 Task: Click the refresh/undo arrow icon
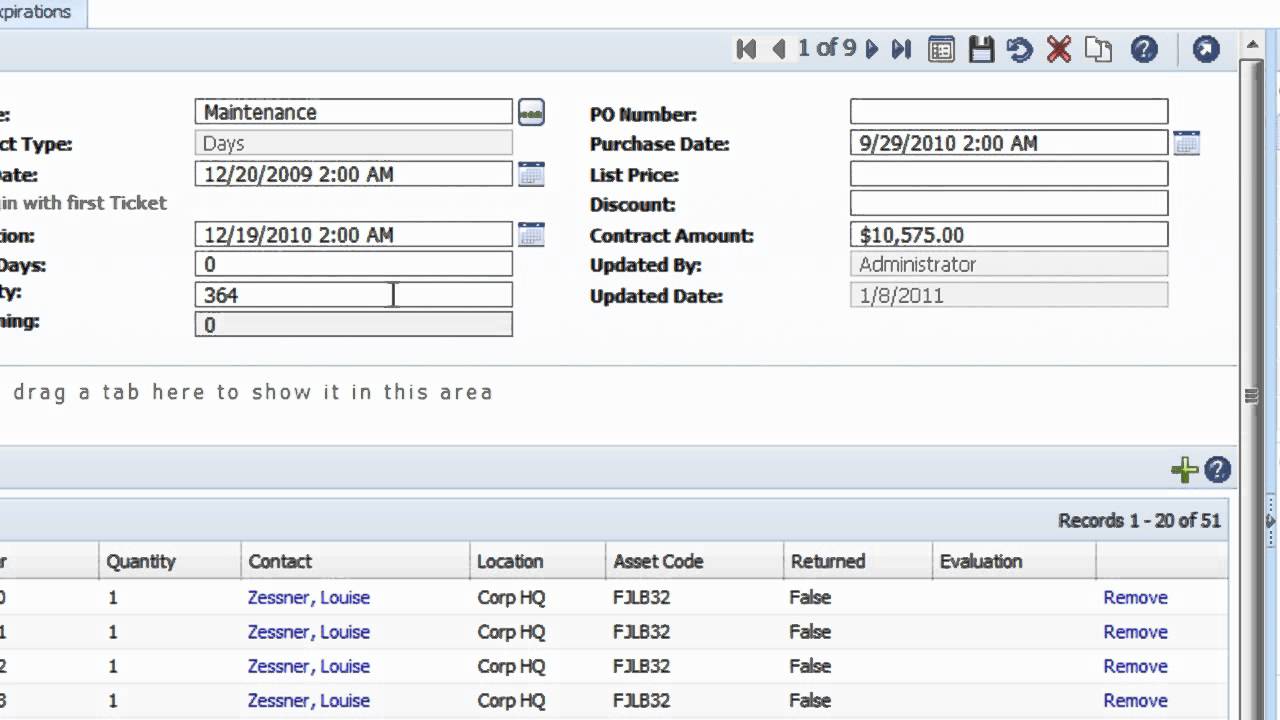[1019, 49]
